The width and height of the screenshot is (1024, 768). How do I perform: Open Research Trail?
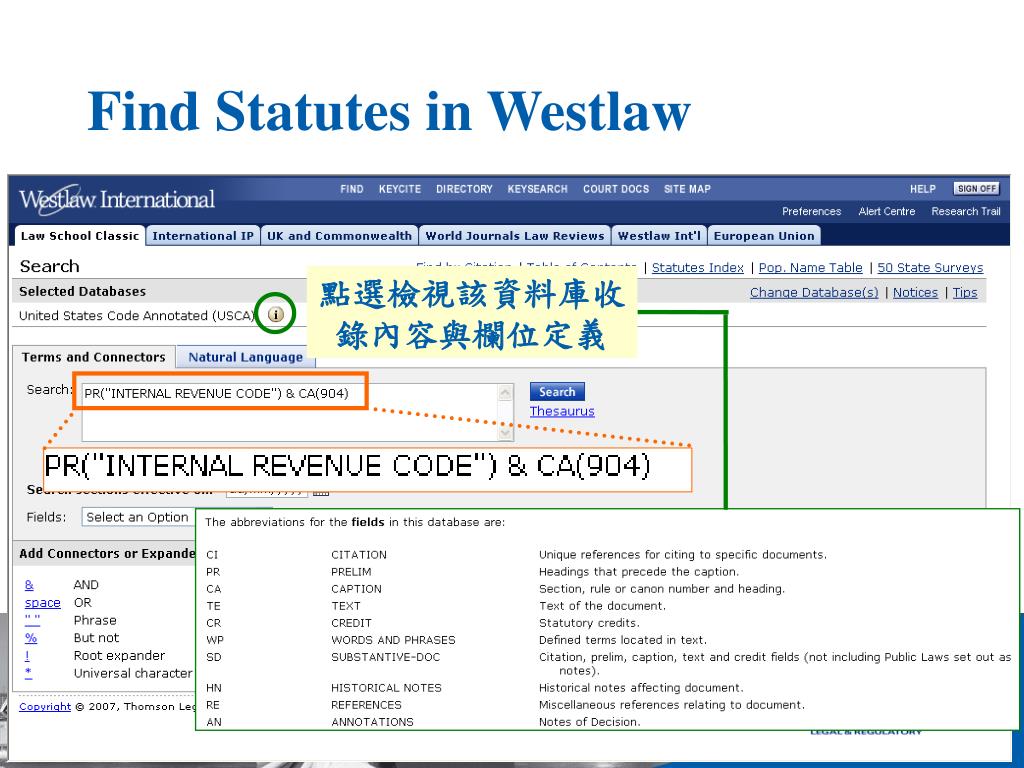(x=965, y=211)
